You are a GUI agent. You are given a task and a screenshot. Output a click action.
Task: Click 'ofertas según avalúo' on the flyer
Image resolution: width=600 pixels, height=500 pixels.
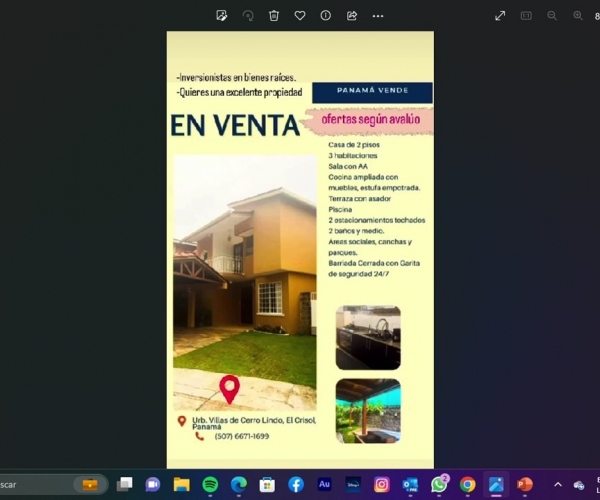tap(371, 119)
